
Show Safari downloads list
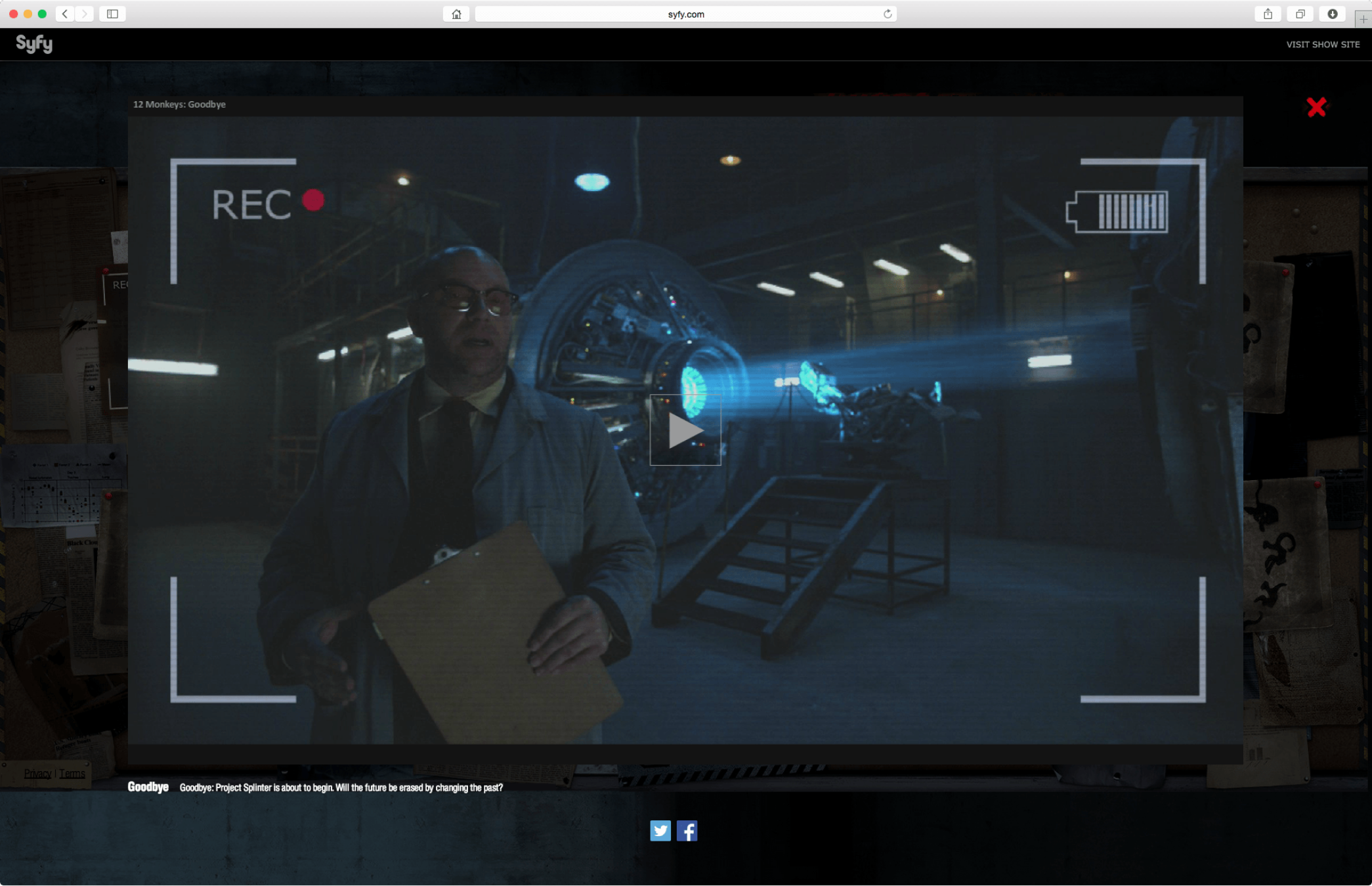pyautogui.click(x=1332, y=14)
